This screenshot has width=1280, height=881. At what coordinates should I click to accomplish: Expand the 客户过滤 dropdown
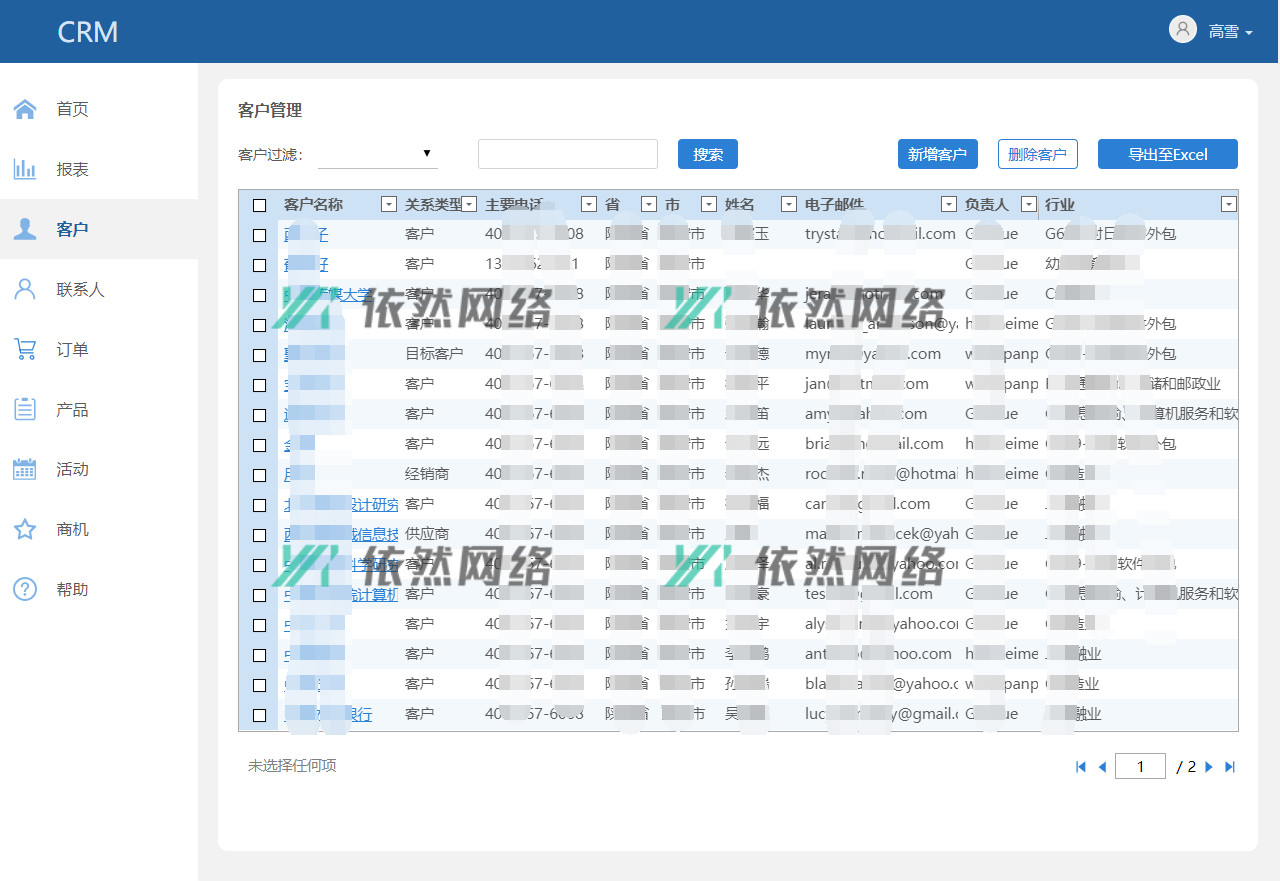point(378,154)
